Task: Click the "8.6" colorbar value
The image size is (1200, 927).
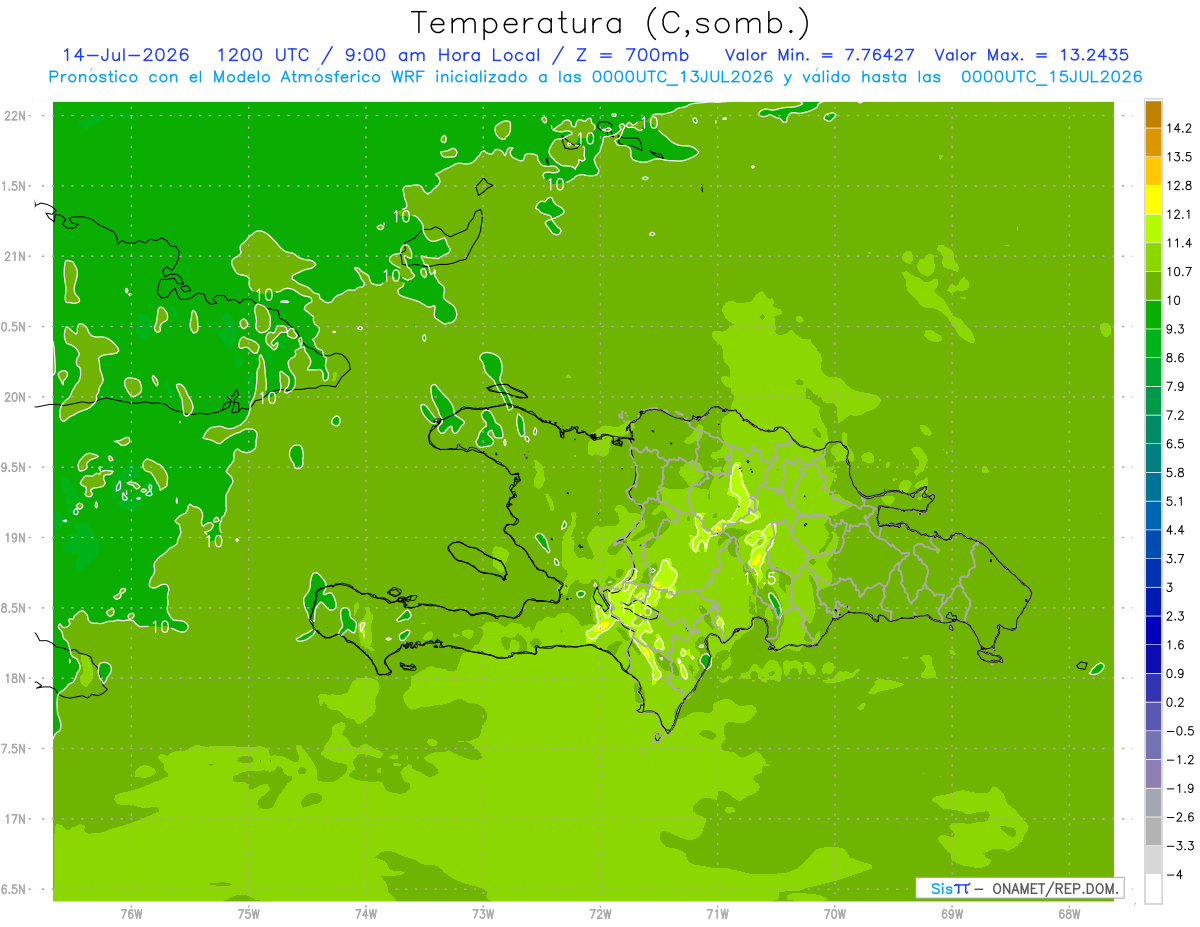Action: tap(1176, 358)
